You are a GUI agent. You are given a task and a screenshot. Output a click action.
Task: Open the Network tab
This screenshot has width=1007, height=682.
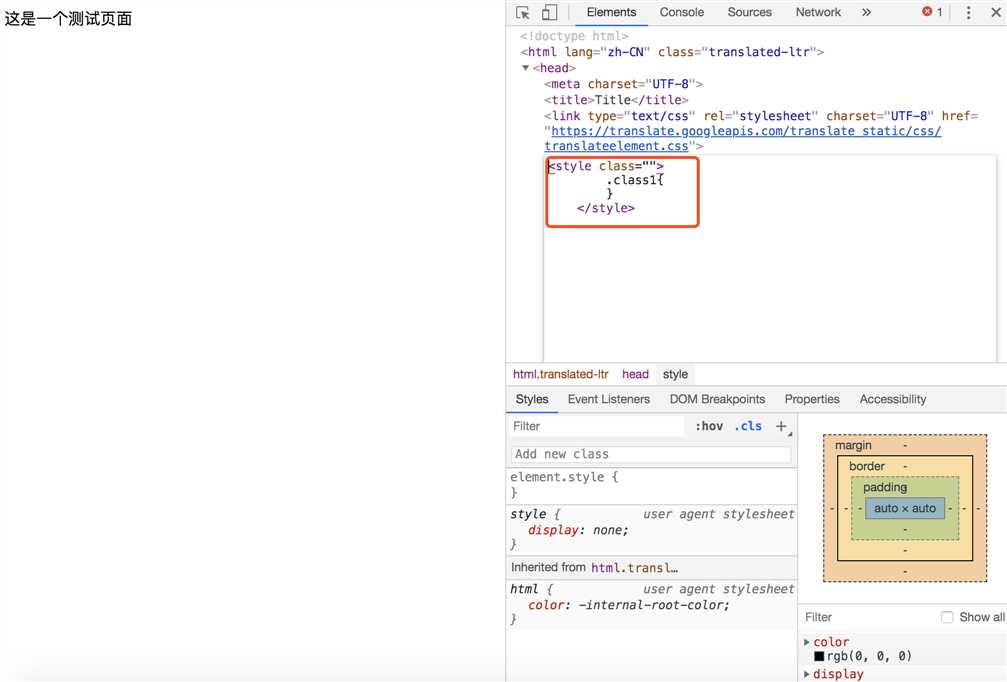818,12
